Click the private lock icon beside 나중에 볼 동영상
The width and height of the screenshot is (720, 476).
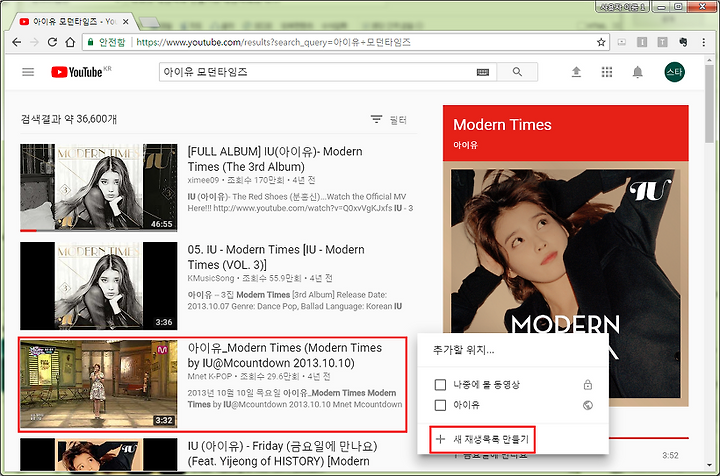(588, 385)
